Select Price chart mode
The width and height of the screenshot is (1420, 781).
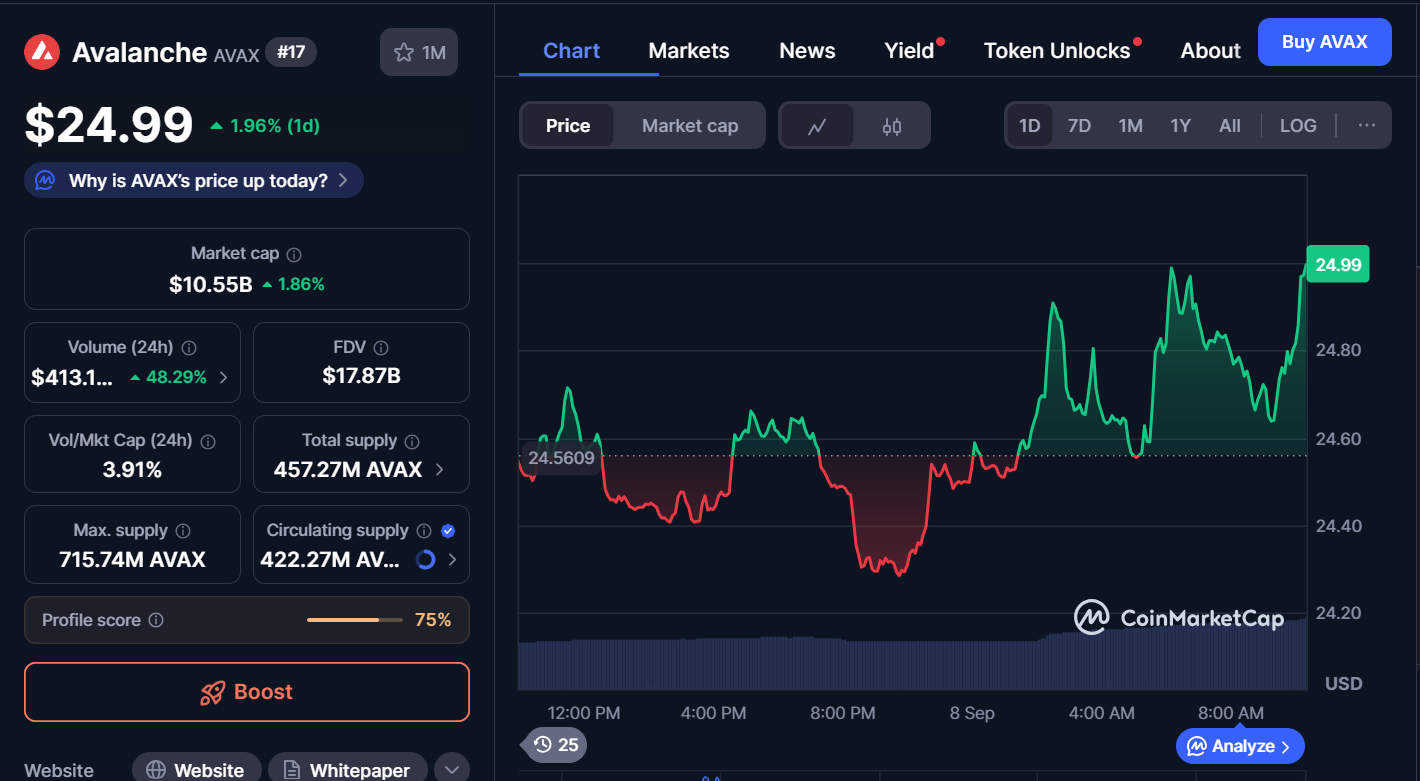point(568,126)
